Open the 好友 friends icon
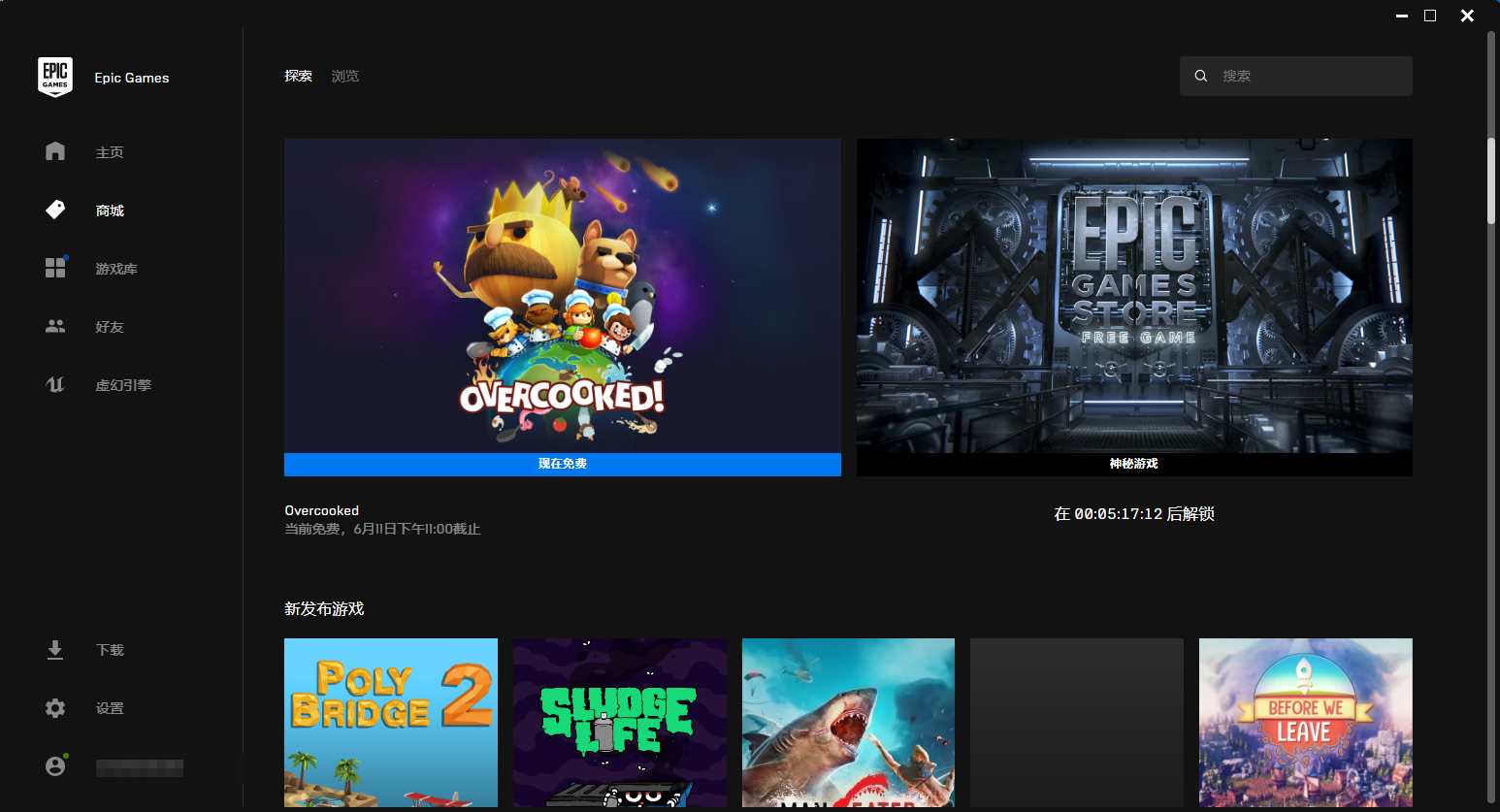1500x812 pixels. (55, 326)
